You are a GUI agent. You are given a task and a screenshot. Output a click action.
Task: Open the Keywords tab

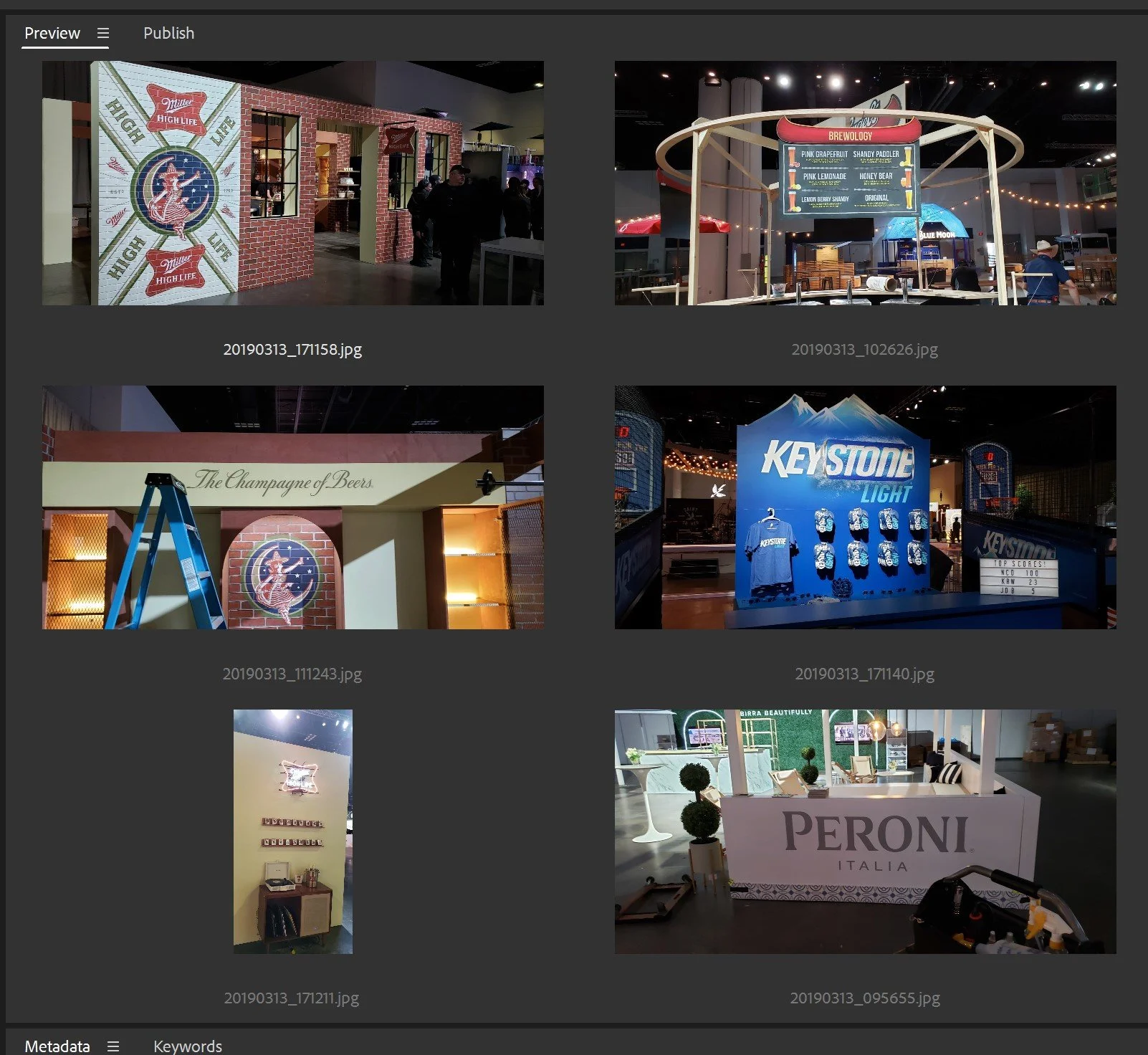pyautogui.click(x=188, y=1046)
